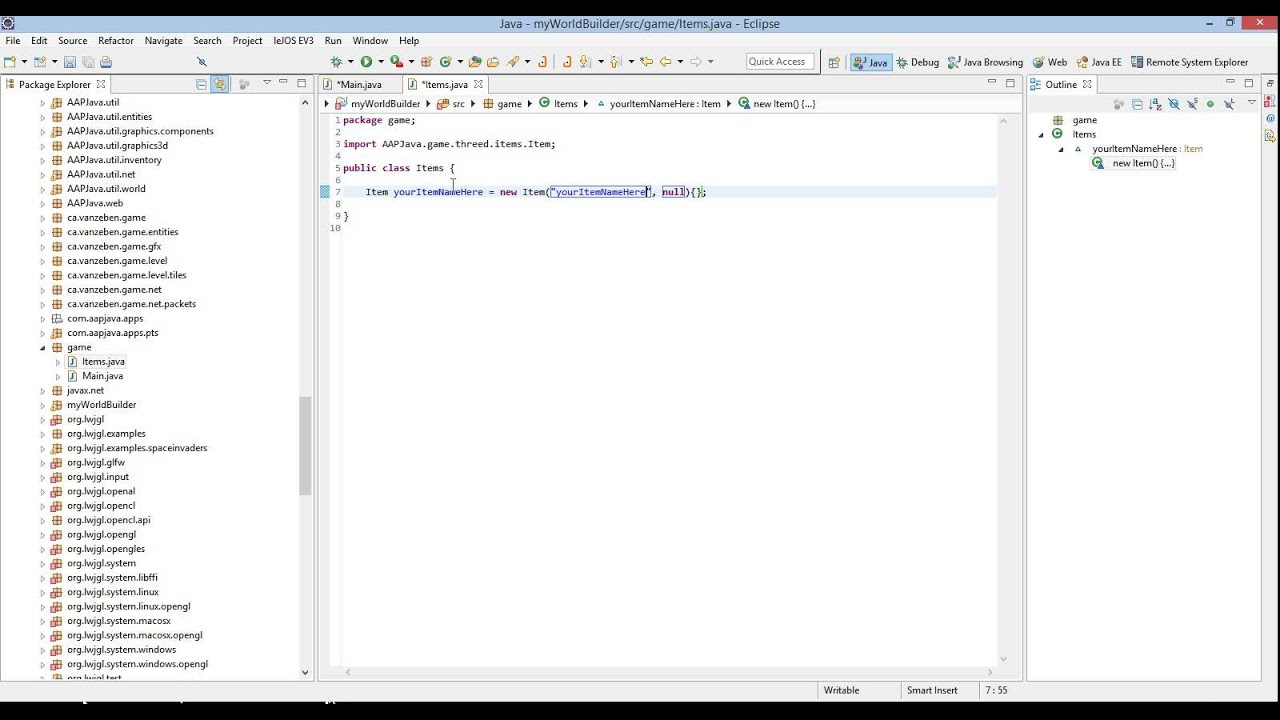Click the green bug Debug icon

click(x=336, y=61)
